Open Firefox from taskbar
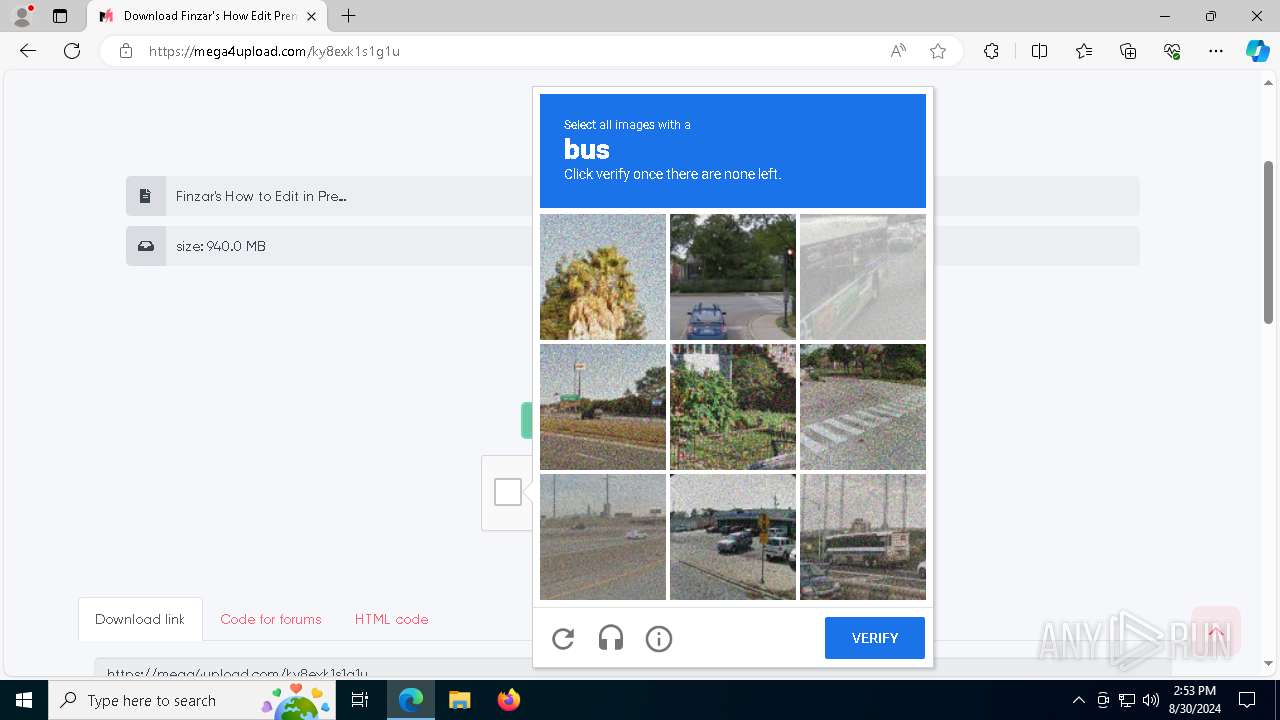Image resolution: width=1280 pixels, height=720 pixels. [508, 700]
